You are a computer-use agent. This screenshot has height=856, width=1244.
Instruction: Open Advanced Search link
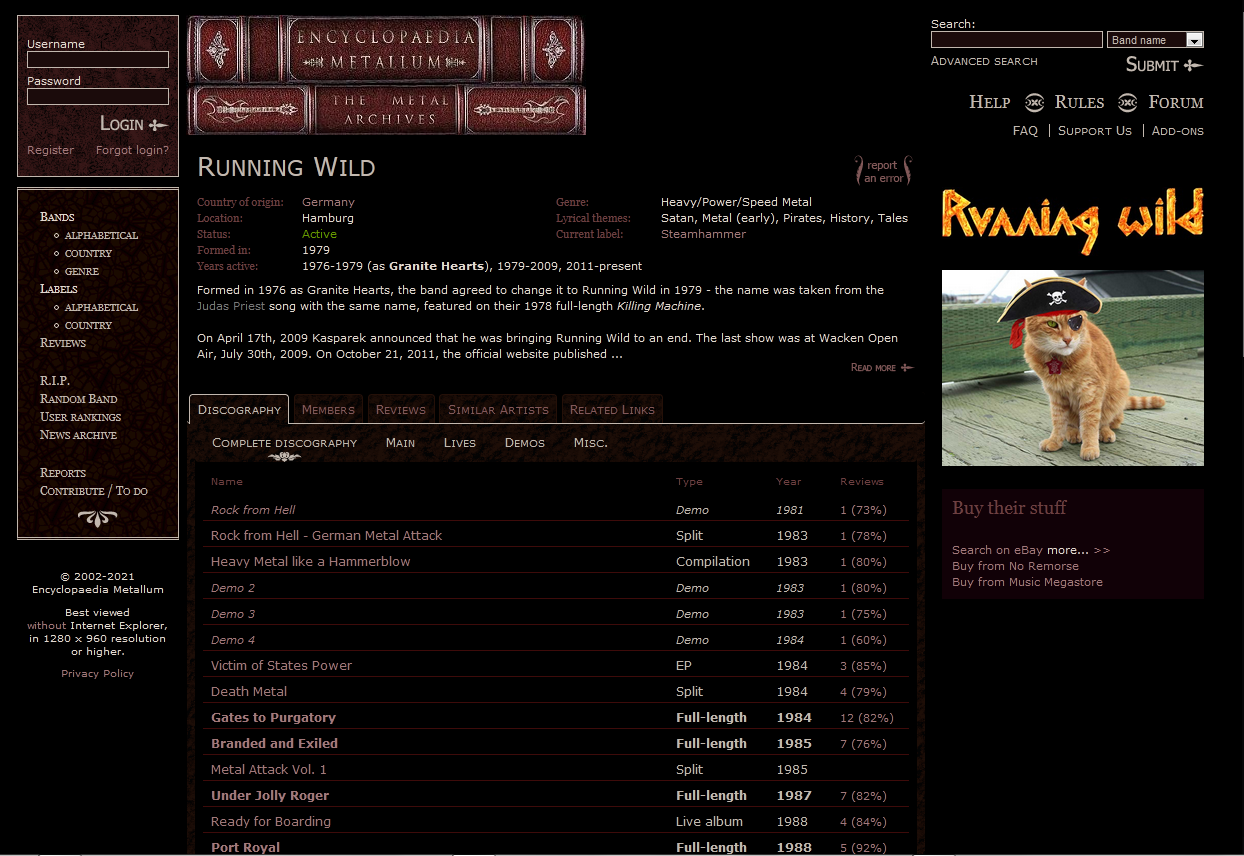(x=984, y=61)
